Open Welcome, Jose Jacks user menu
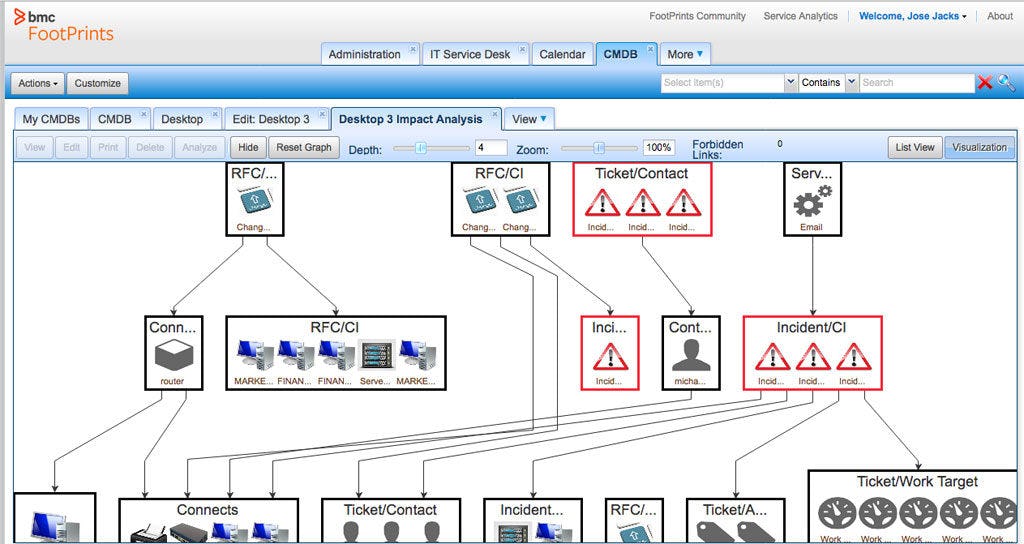Image resolution: width=1024 pixels, height=544 pixels. pos(913,16)
